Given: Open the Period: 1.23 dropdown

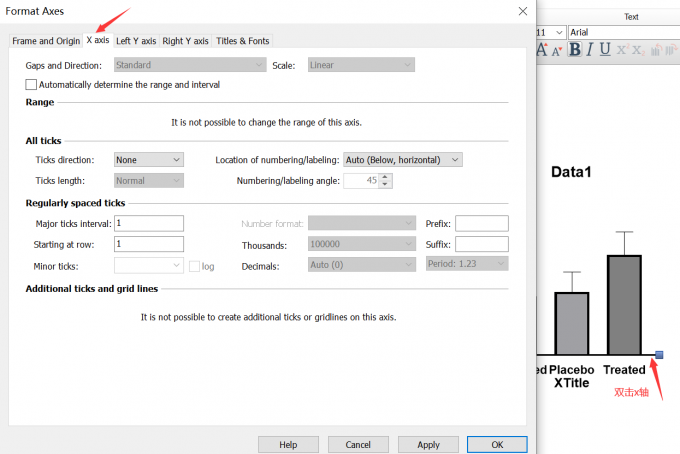Looking at the screenshot, I should [467, 264].
